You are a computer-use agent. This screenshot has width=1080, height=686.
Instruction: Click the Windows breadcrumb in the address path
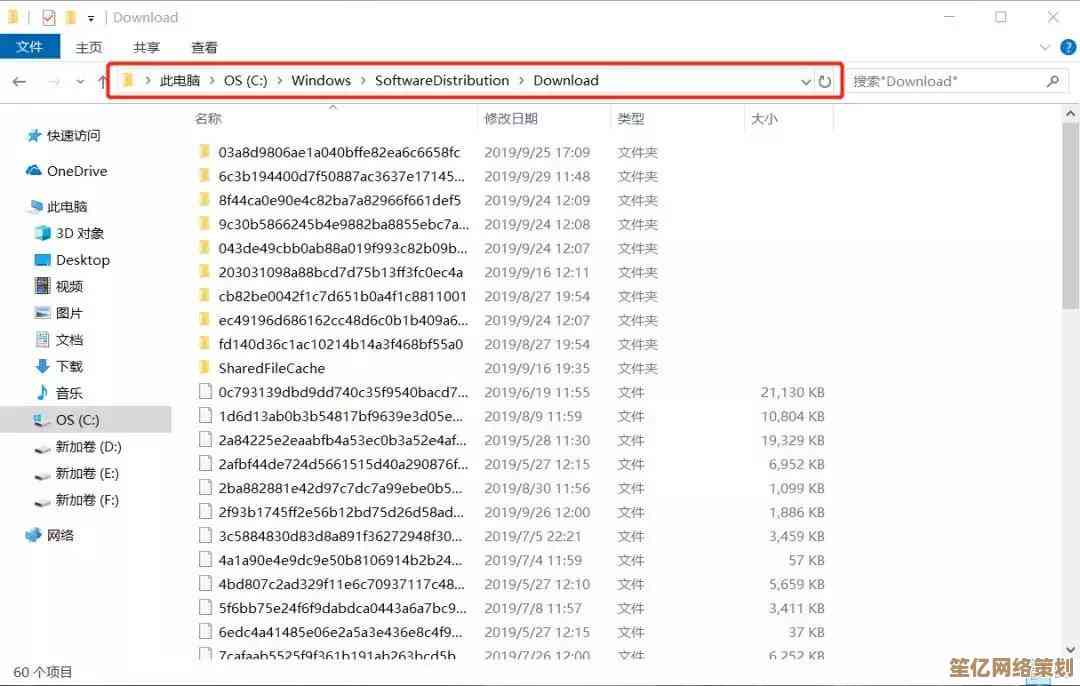pyautogui.click(x=321, y=80)
